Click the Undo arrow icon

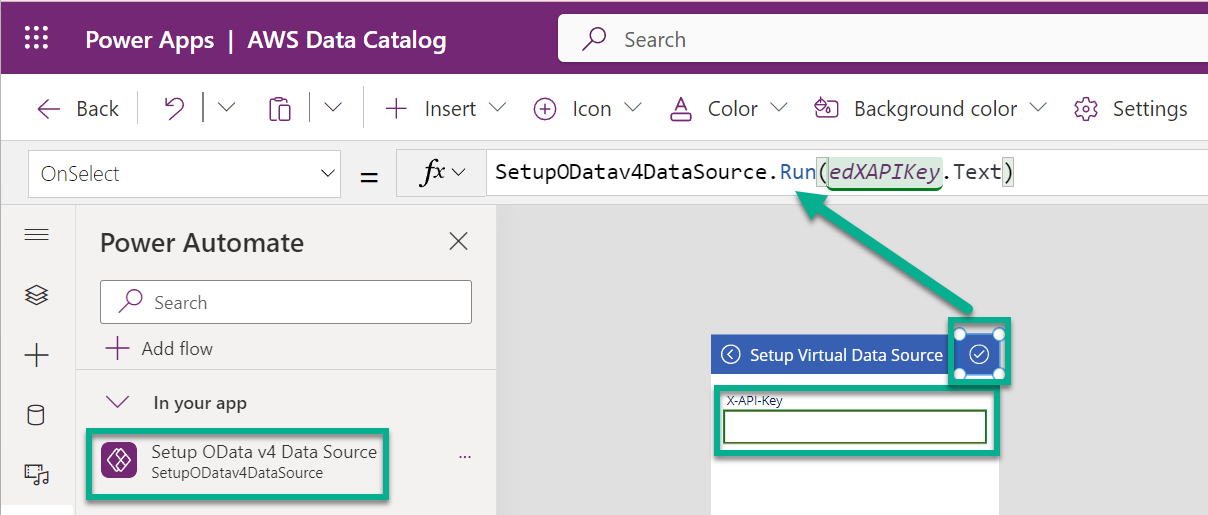pos(174,108)
